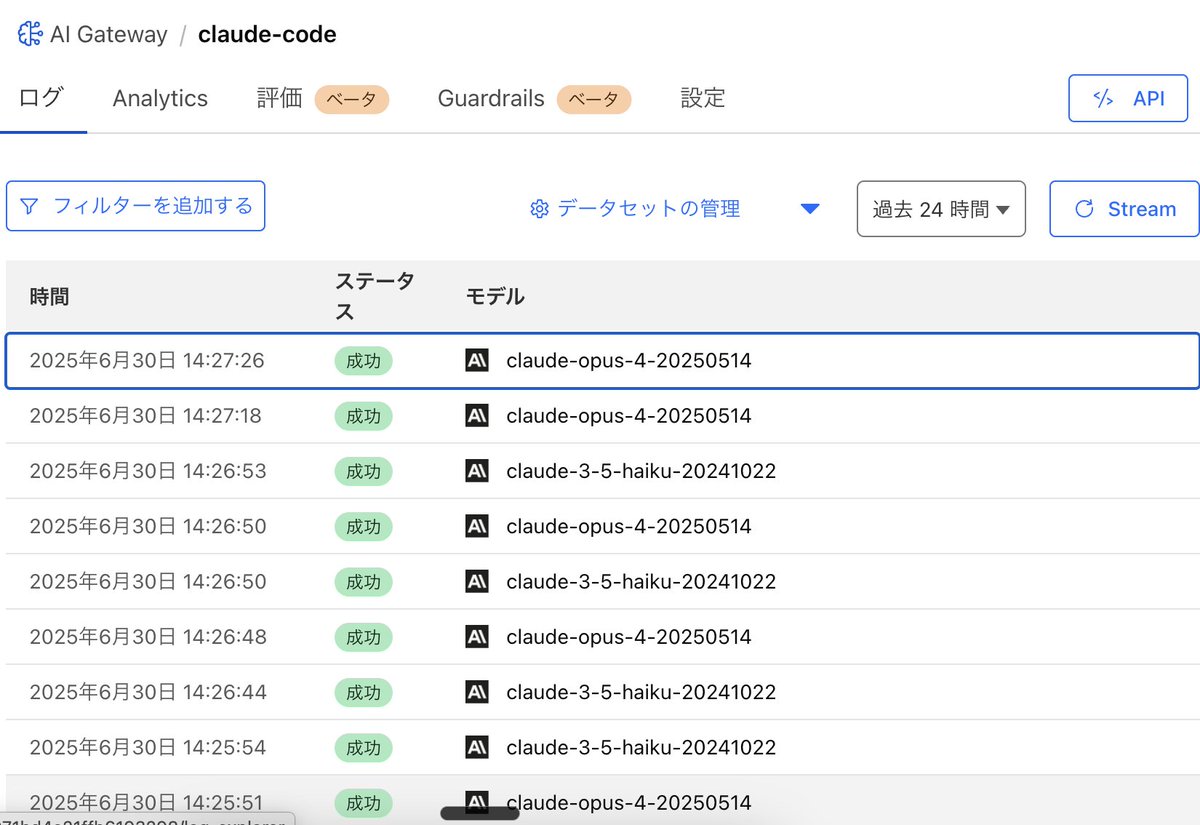Click the refresh icon in the Stream button

tap(1083, 209)
